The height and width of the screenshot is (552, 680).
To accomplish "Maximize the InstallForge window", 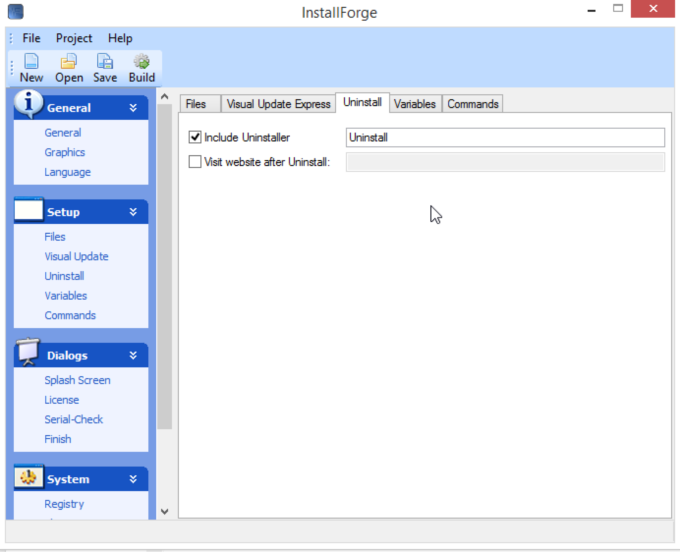I will pos(618,9).
